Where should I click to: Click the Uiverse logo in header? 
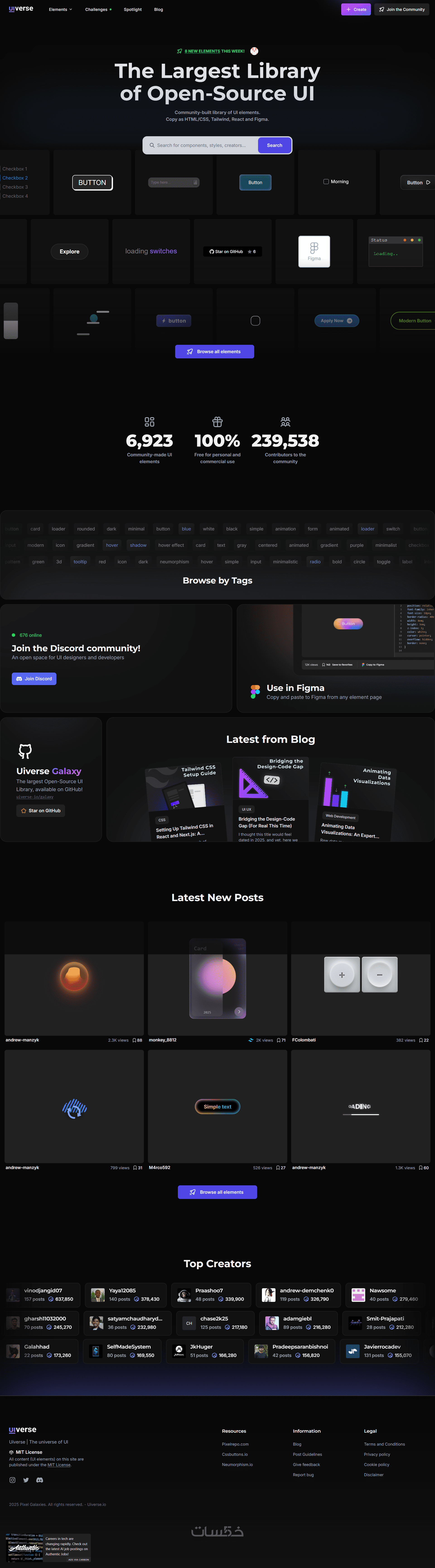[x=21, y=9]
